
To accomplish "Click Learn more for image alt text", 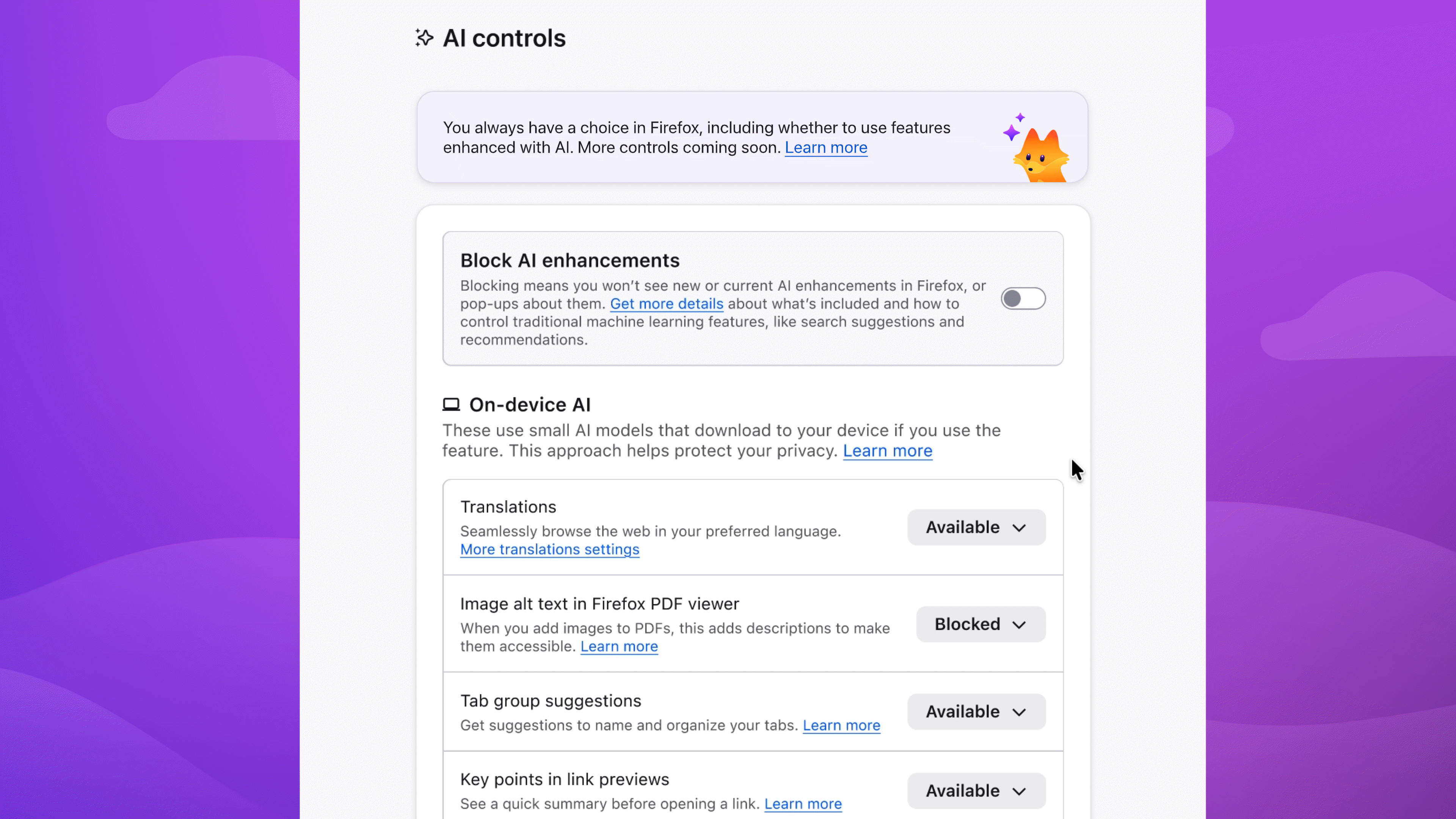I will [619, 646].
